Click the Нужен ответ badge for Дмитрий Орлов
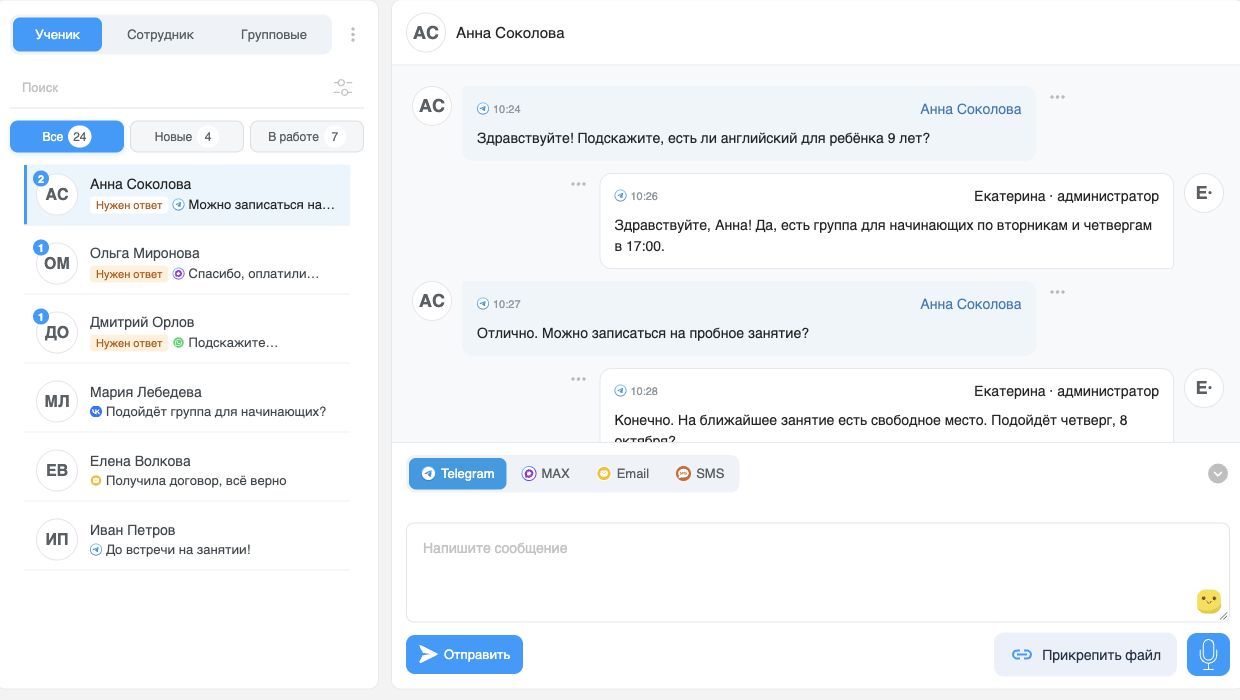1240x700 pixels. pyautogui.click(x=129, y=343)
